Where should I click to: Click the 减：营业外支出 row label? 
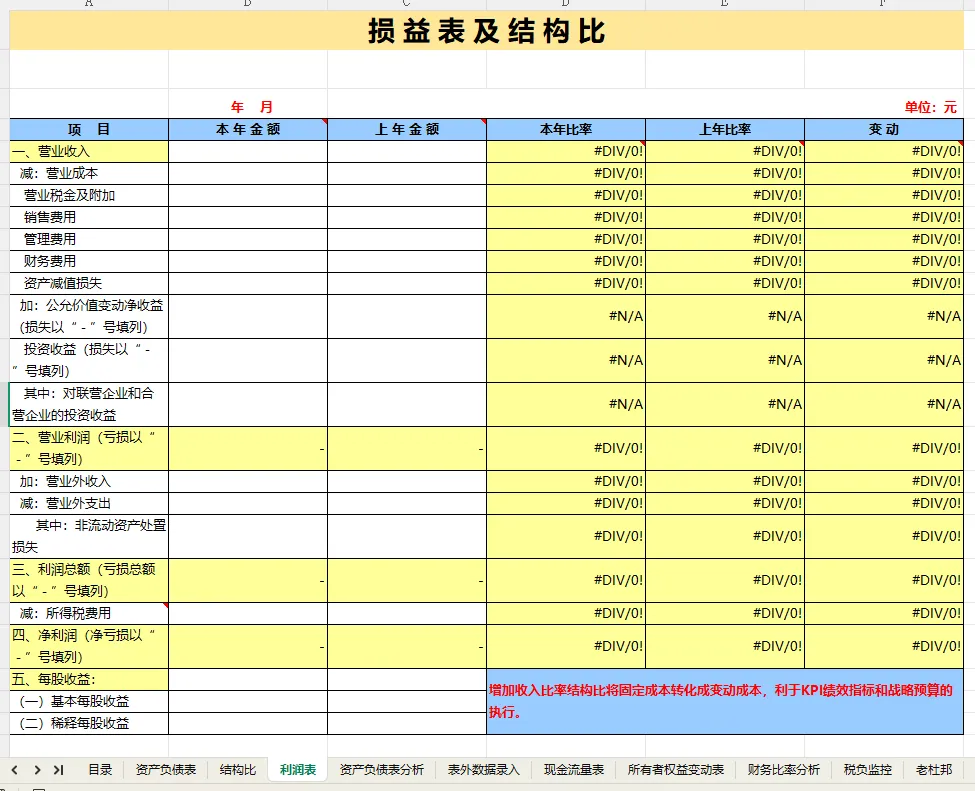coord(89,503)
